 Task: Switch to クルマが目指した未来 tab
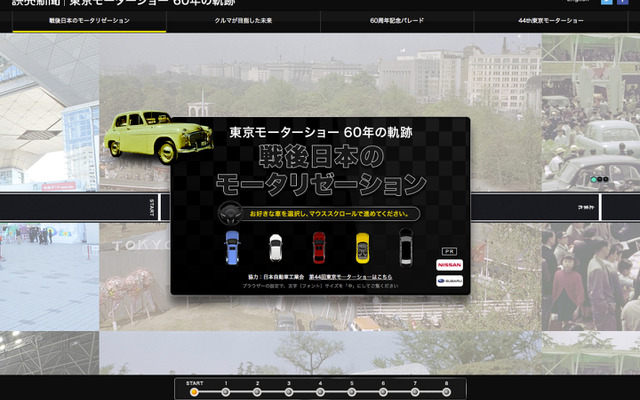click(243, 20)
